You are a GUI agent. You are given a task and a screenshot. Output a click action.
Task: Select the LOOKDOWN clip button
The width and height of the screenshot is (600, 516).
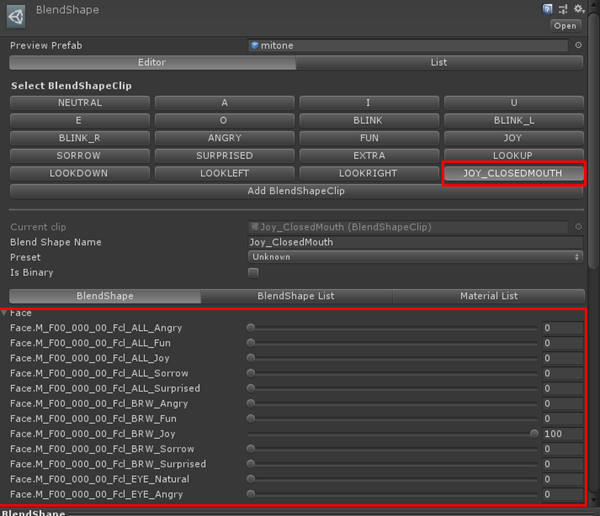80,173
